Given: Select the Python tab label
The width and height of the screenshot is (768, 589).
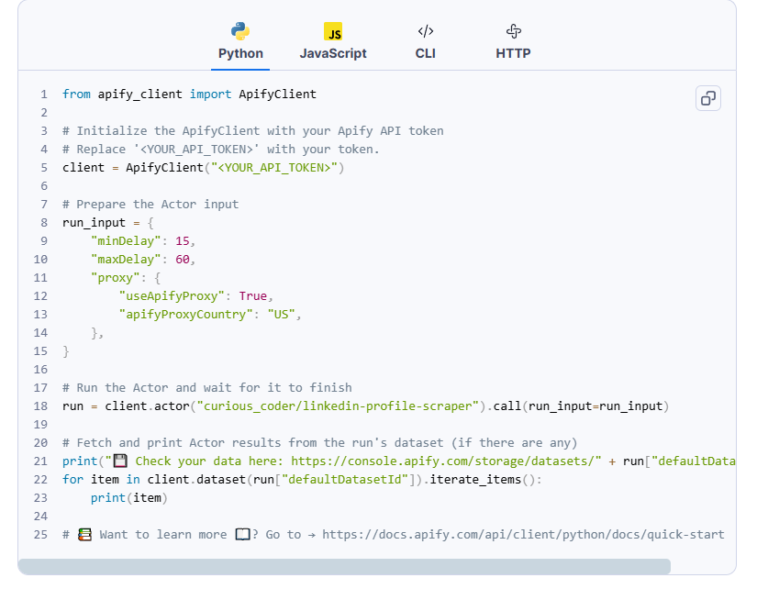Looking at the screenshot, I should 241,54.
